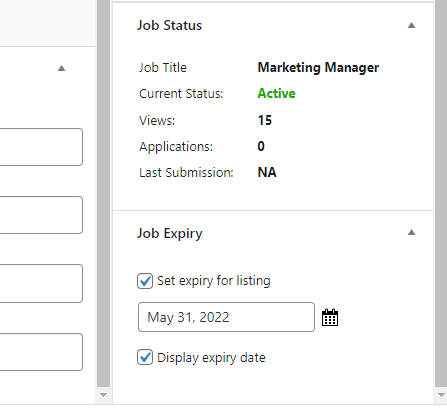Click the Job Expiry heading

click(170, 233)
